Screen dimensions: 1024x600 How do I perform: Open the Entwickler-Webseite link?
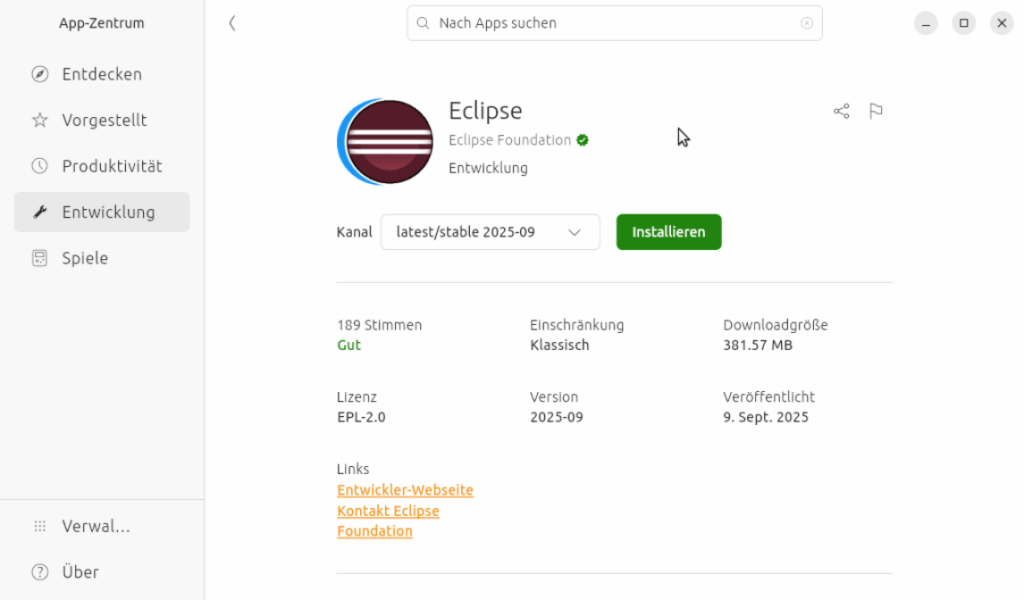405,490
